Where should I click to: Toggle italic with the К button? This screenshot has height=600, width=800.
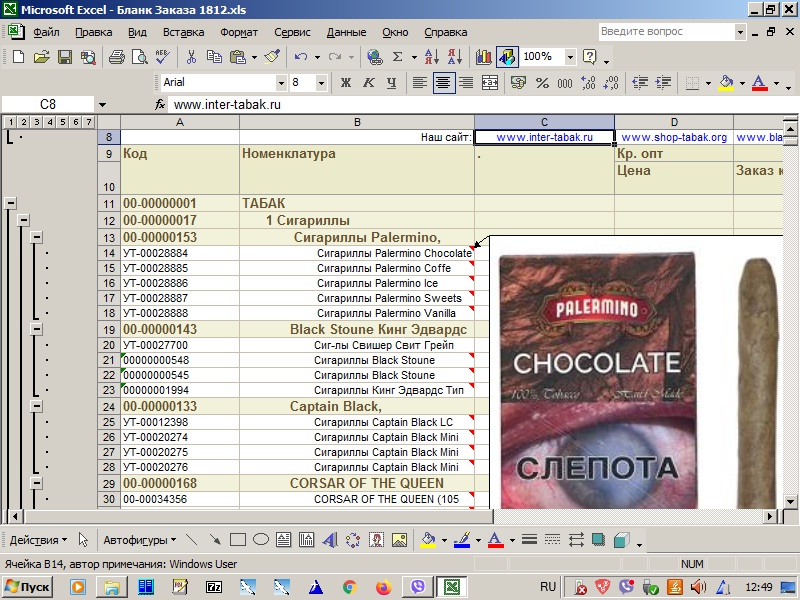pos(369,83)
